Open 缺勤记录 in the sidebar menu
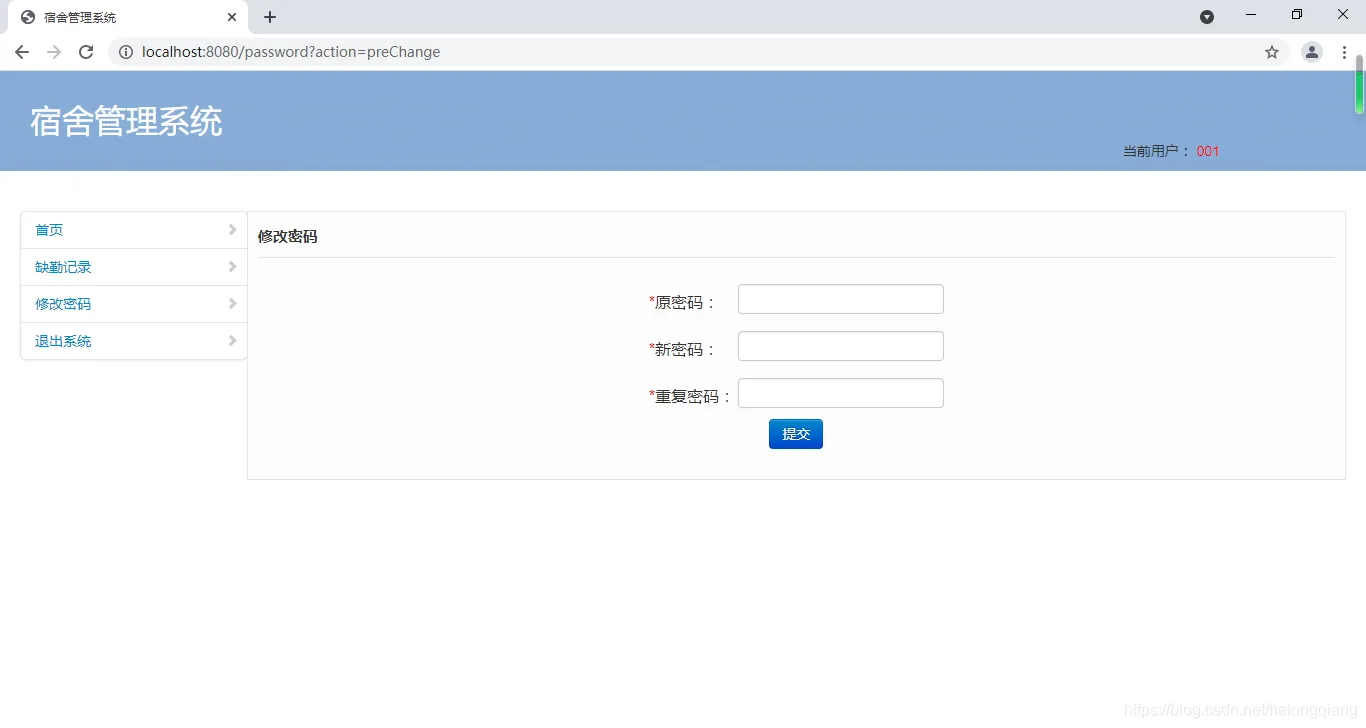This screenshot has width=1366, height=728. click(134, 267)
